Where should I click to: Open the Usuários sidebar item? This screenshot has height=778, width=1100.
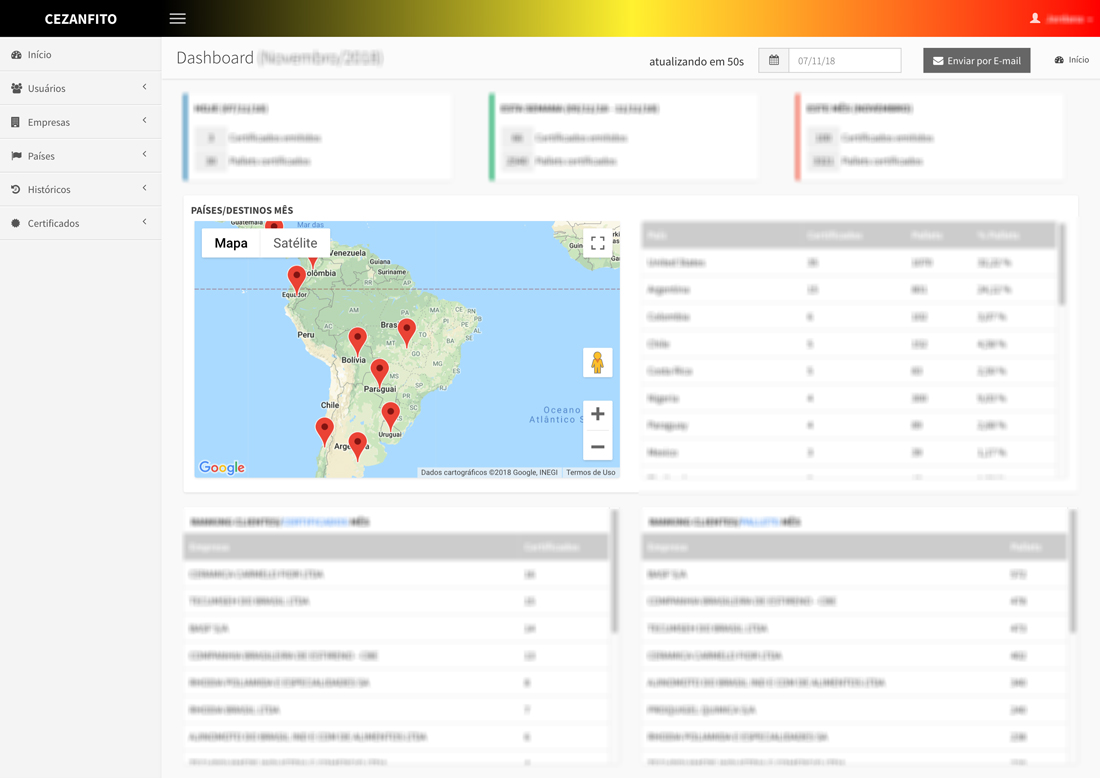[81, 88]
